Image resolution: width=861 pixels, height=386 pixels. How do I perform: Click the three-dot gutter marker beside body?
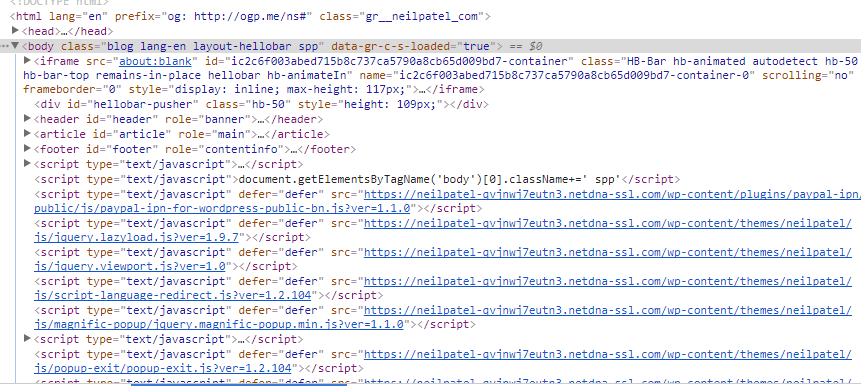tap(5, 47)
